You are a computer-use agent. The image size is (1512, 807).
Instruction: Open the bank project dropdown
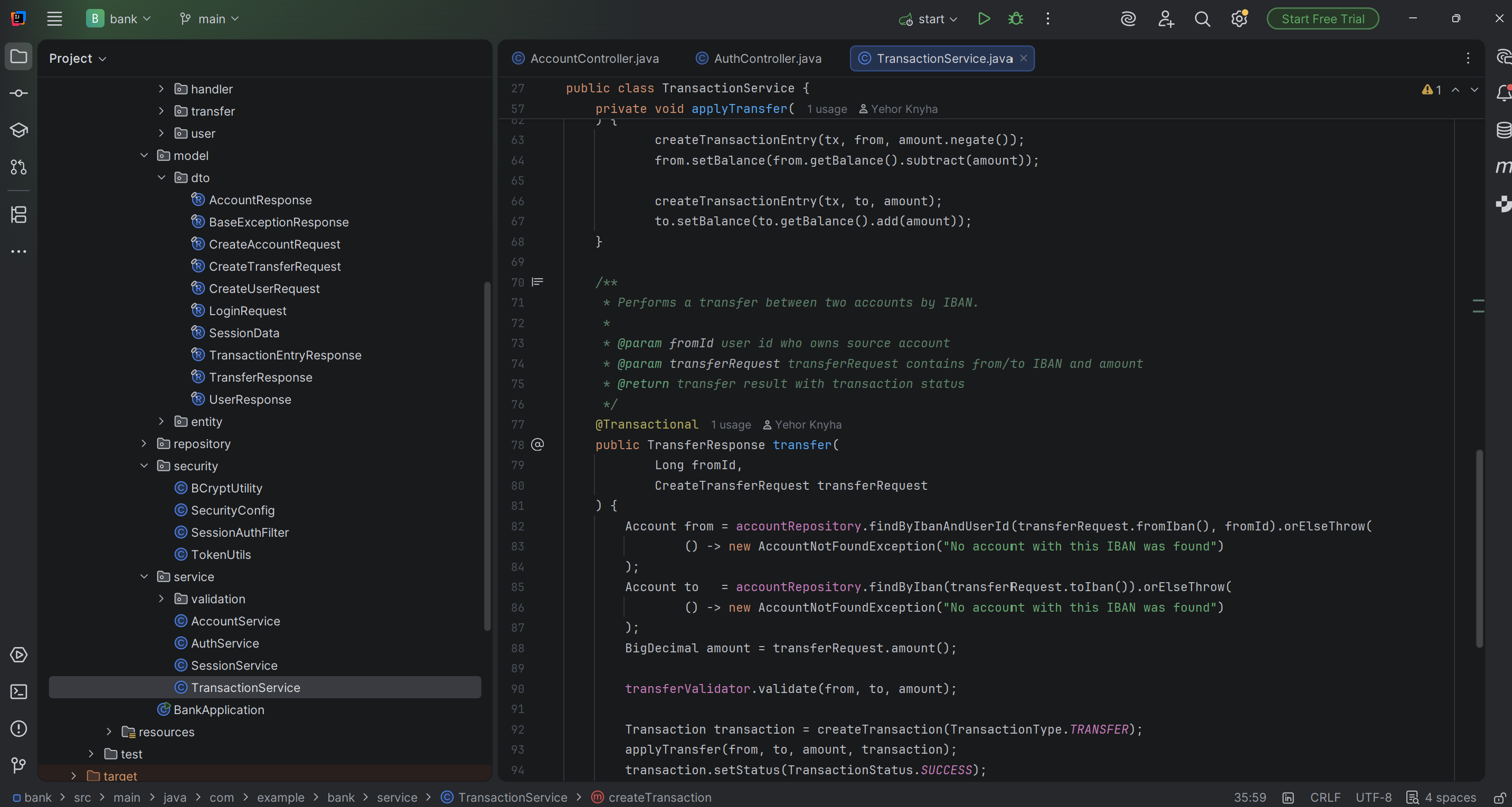[x=119, y=19]
